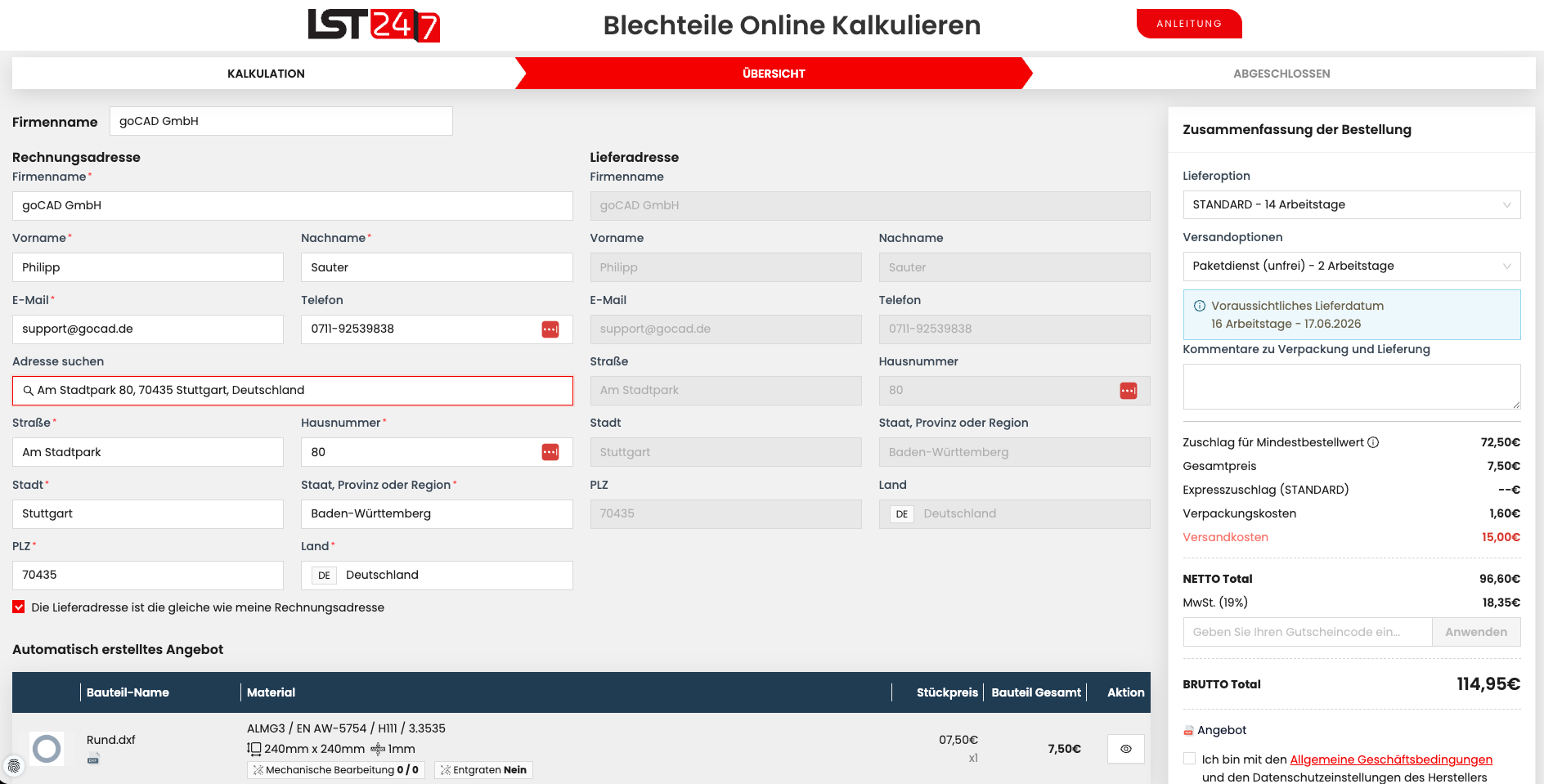This screenshot has width=1544, height=784.
Task: Click the thickness icon next to 1mm
Action: [x=378, y=749]
